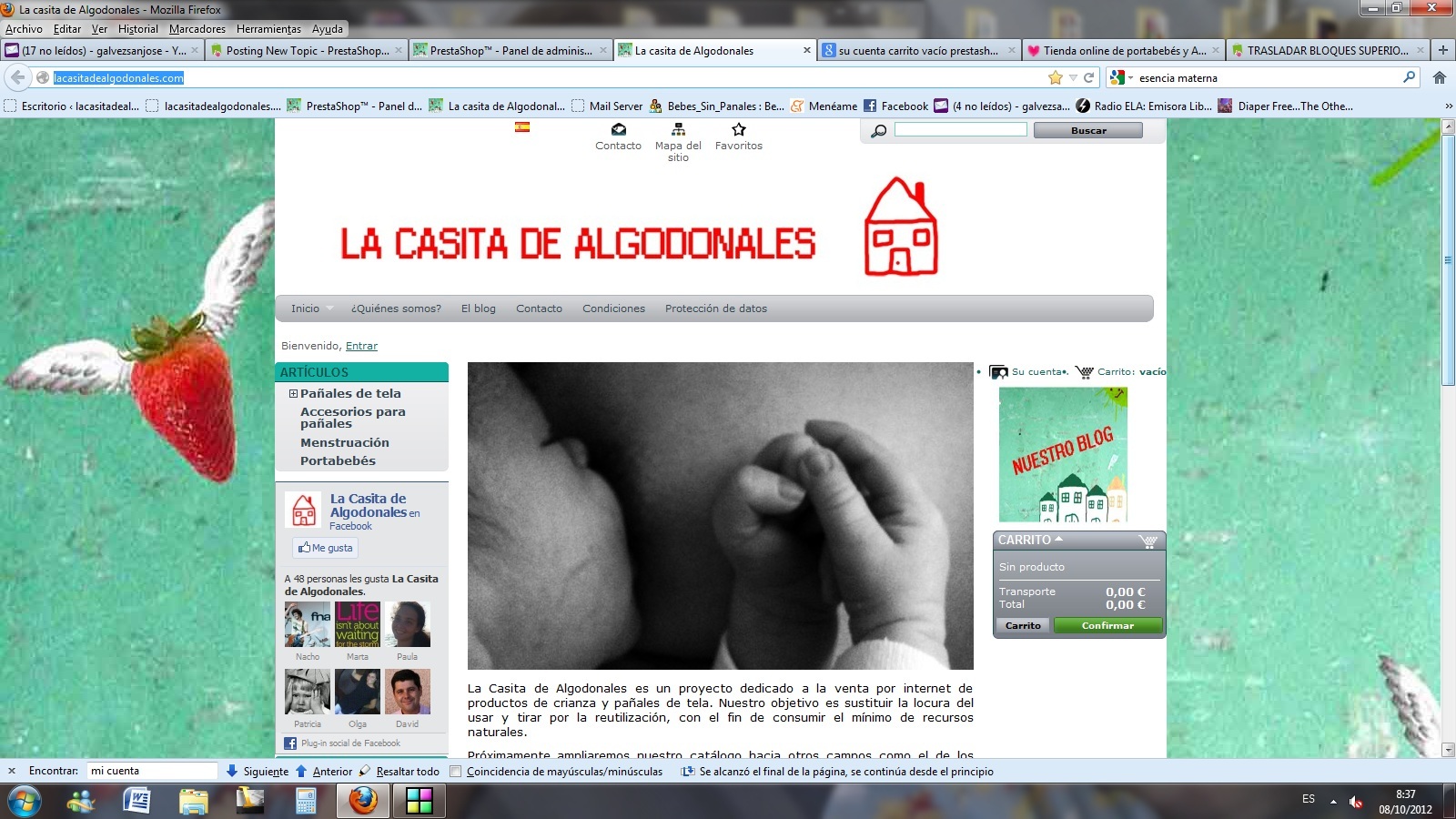This screenshot has height=819, width=1456.
Task: Bookmark page with the star icon
Action: click(x=1056, y=77)
